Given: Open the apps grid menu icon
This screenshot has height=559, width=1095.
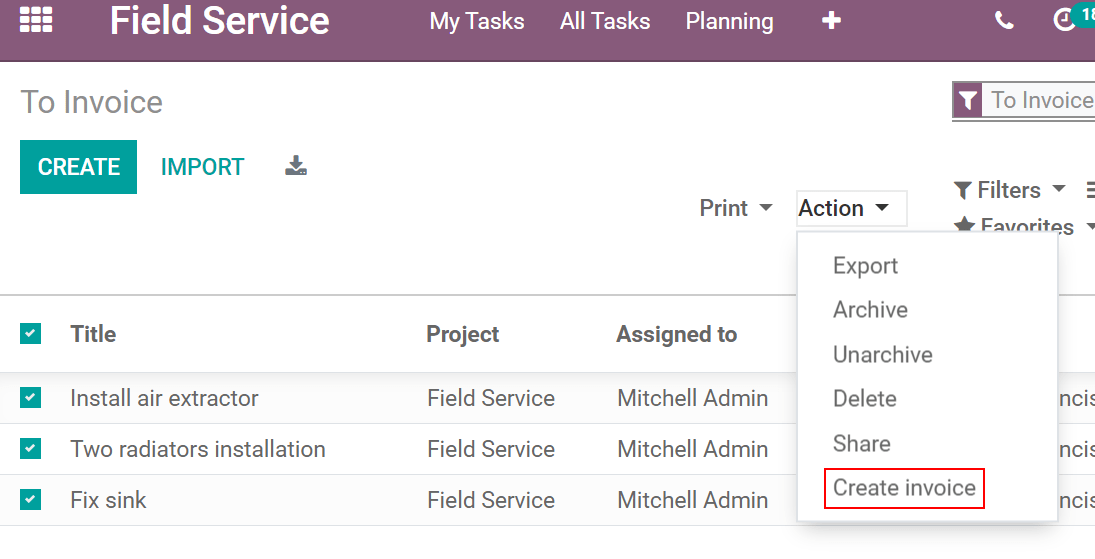Looking at the screenshot, I should (36, 20).
